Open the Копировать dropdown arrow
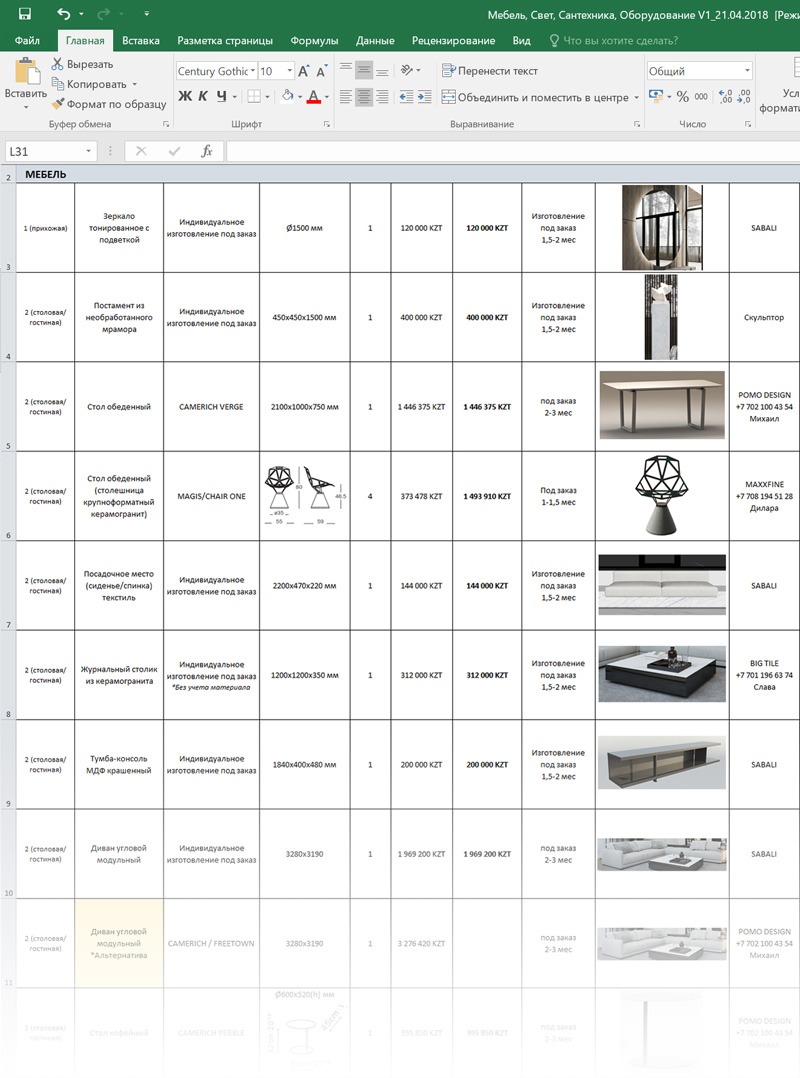This screenshot has width=800, height=1078. tap(135, 84)
